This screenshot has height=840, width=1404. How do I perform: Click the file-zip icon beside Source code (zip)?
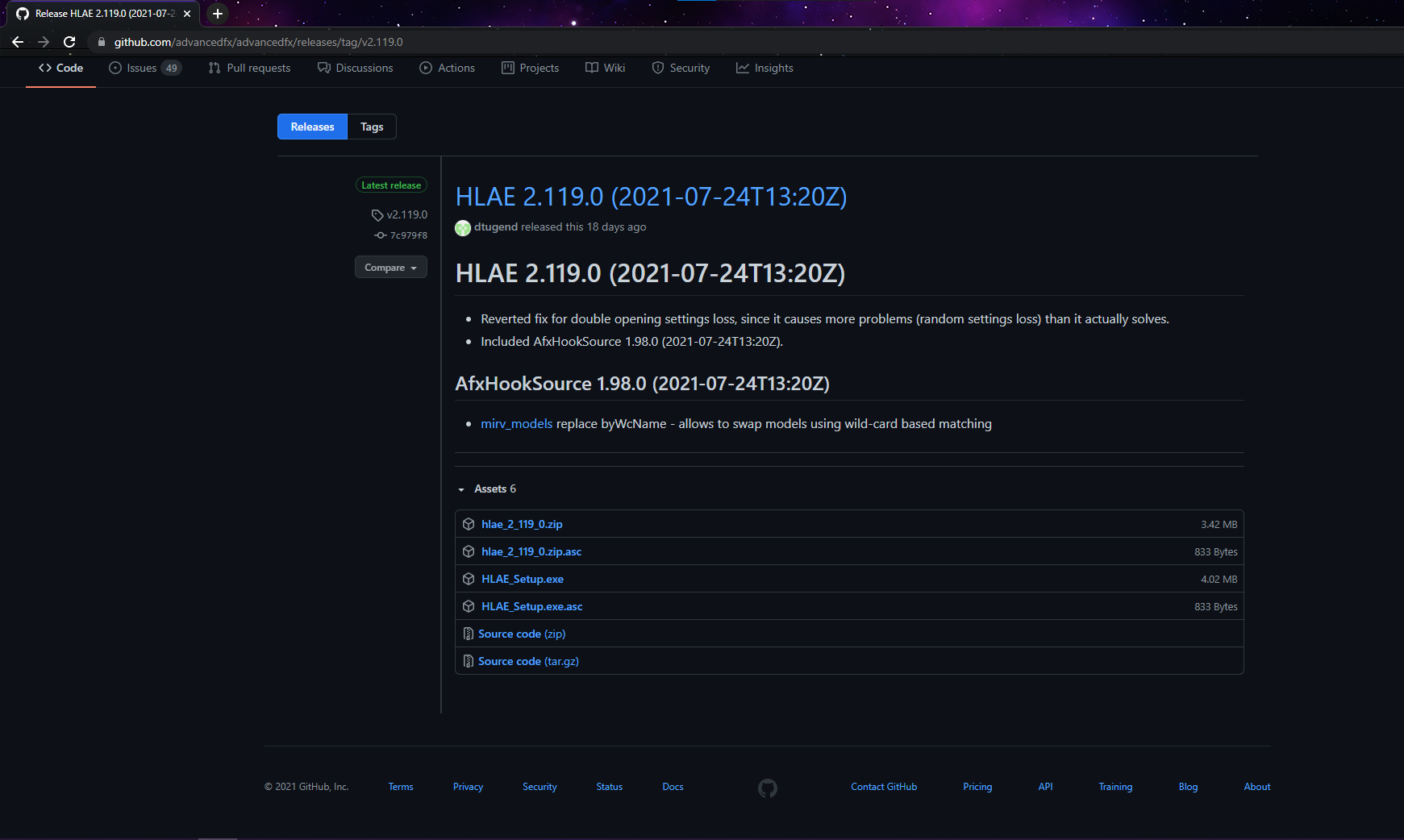(x=469, y=634)
